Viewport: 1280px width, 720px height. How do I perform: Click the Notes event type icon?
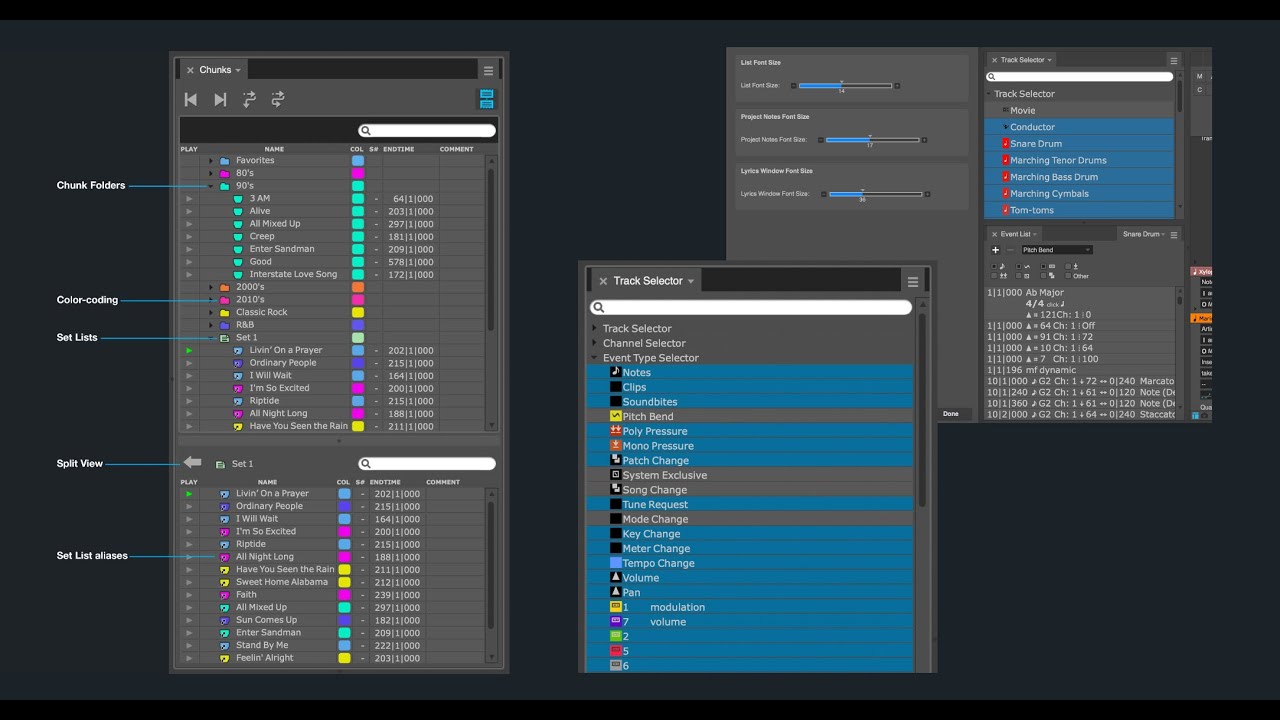[x=616, y=372]
